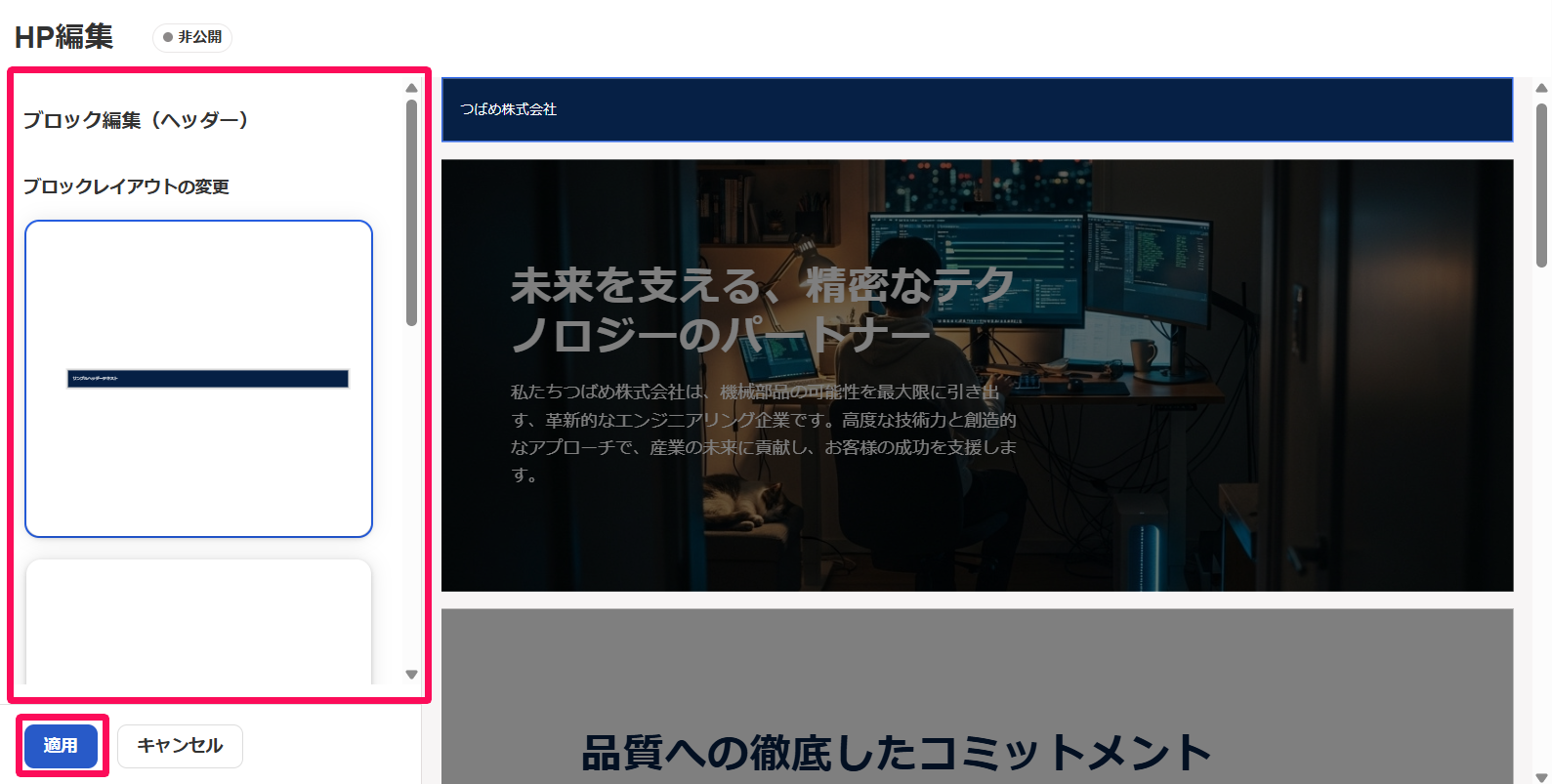Click the left panel scrollbar down arrow
This screenshot has height=784, width=1552.
pos(411,675)
